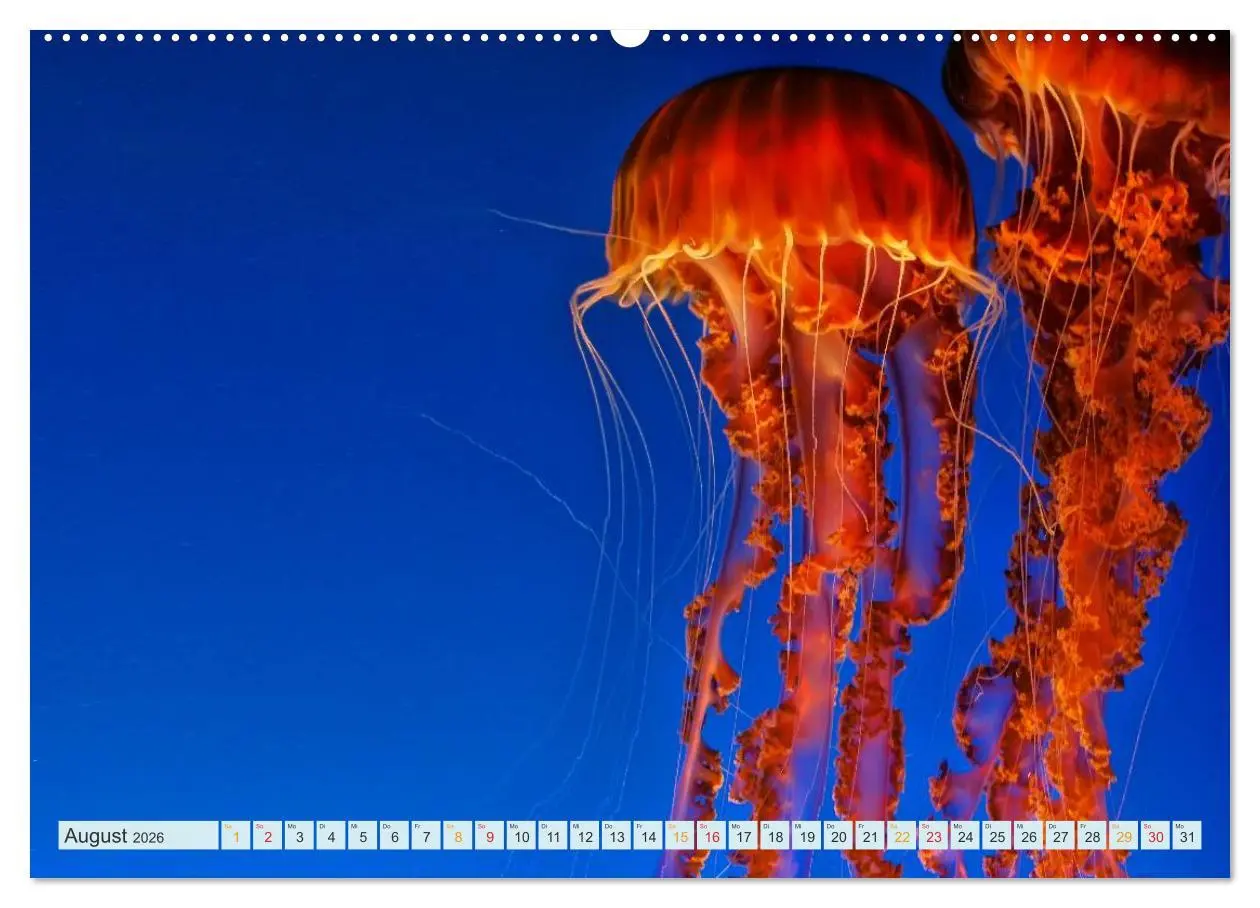1260x908 pixels.
Task: Choose day 26 marked Mi
Action: [x=1028, y=836]
